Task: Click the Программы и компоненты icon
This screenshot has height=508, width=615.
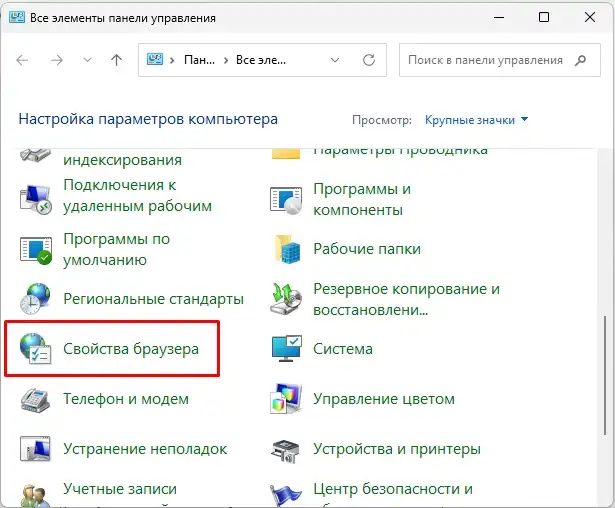Action: click(286, 200)
